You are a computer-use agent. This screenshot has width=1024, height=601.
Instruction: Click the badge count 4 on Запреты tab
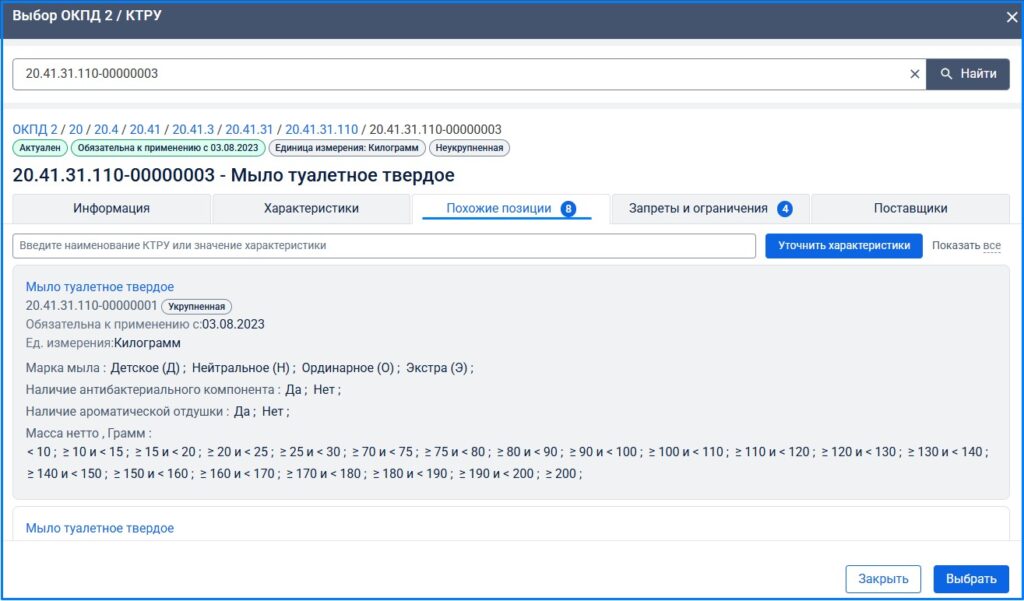[x=784, y=208]
